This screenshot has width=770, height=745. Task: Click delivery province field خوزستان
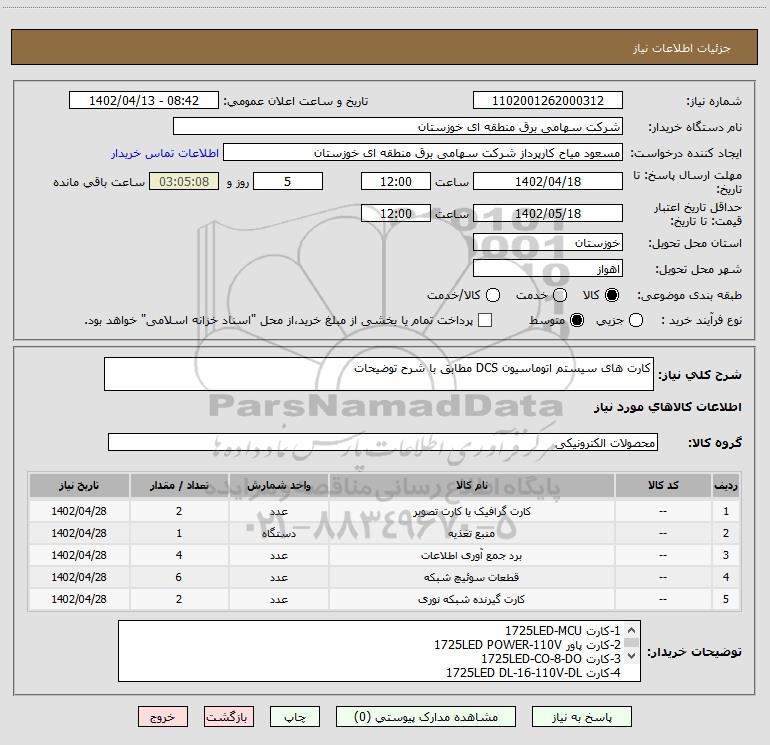click(548, 243)
